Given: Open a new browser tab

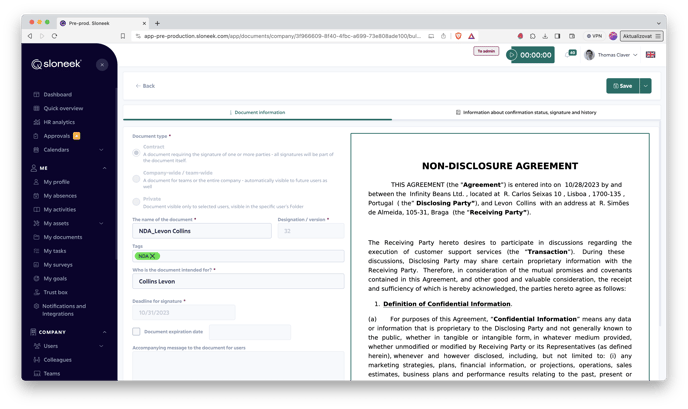Looking at the screenshot, I should [x=158, y=23].
